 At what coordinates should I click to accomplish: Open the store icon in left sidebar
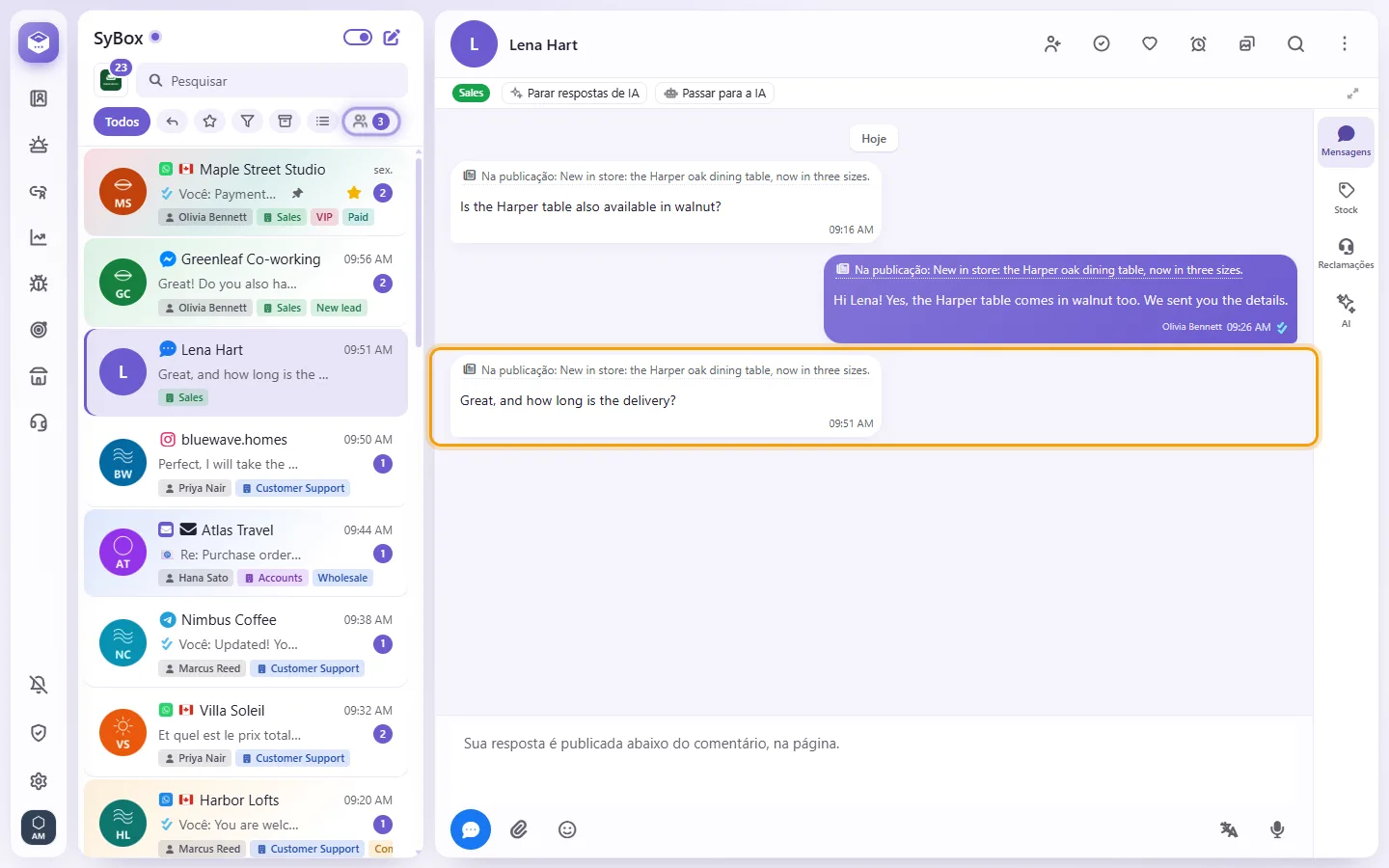(39, 376)
